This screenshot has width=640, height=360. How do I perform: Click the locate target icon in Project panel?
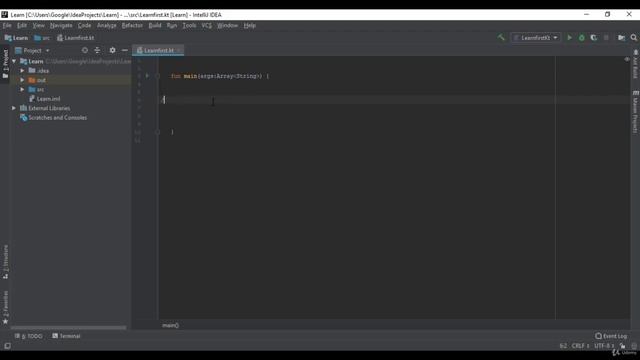click(85, 50)
